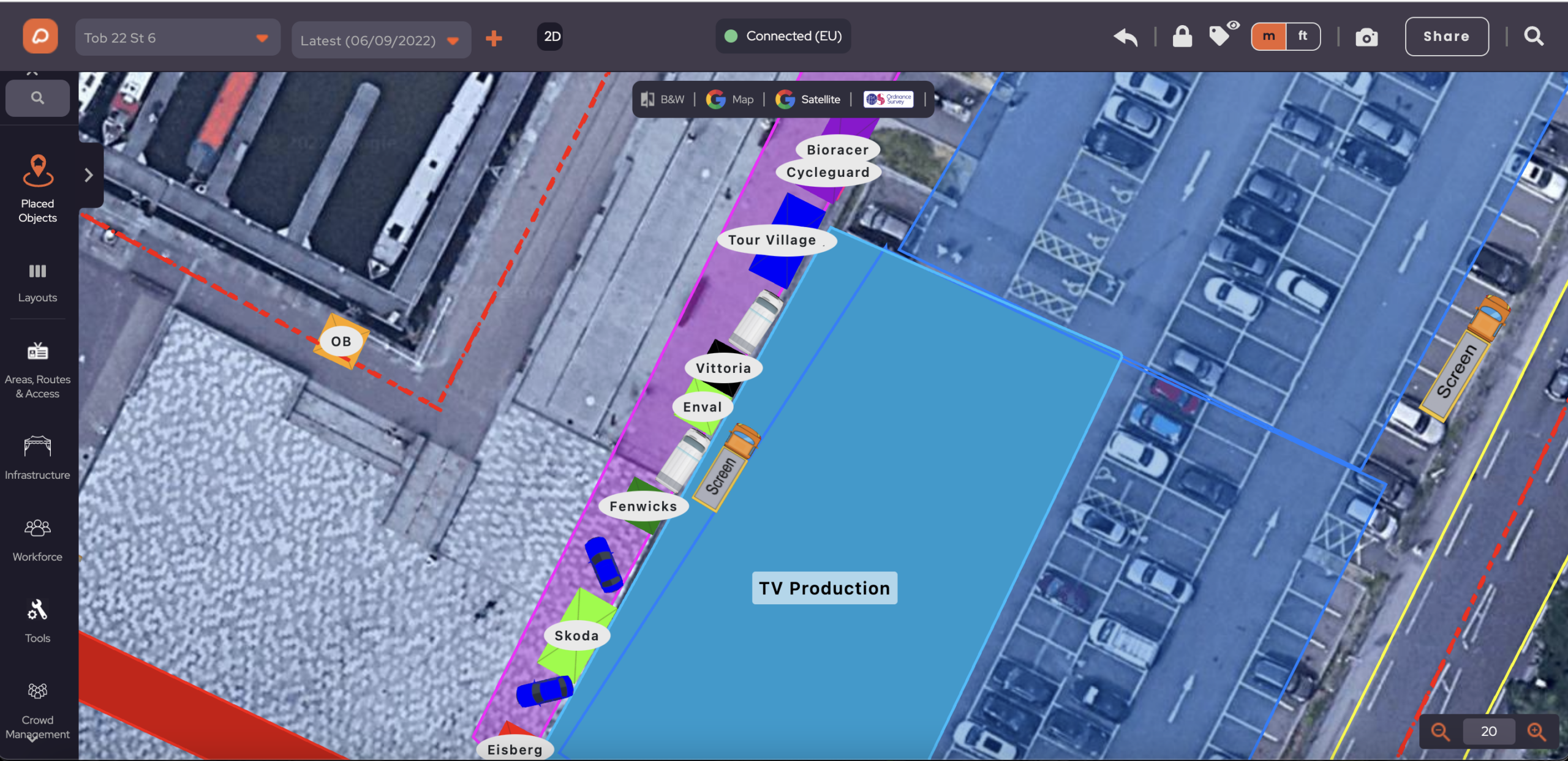This screenshot has width=1568, height=761.
Task: Take a snapshot with camera icon
Action: click(x=1366, y=38)
